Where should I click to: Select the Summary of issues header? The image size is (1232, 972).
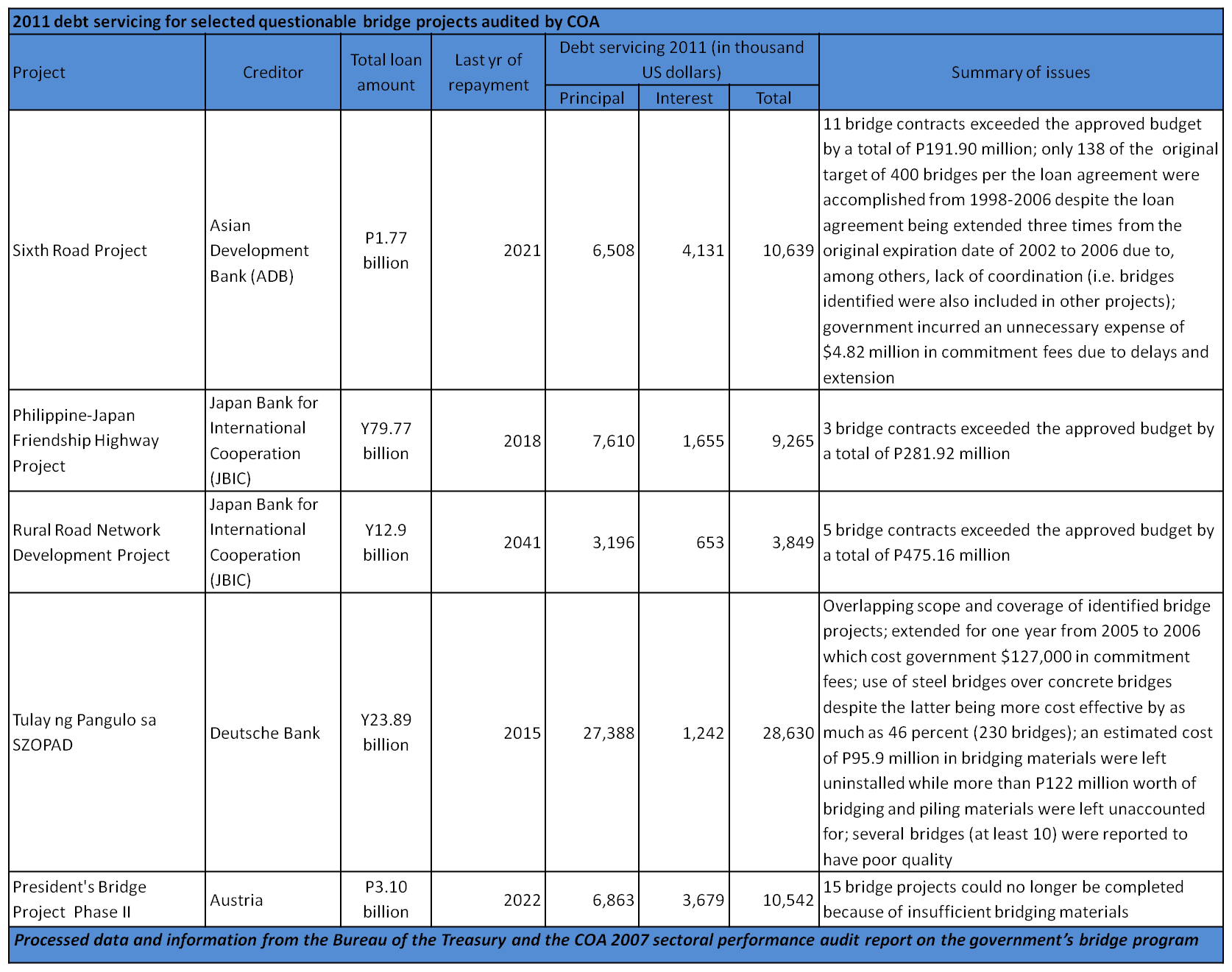point(1020,72)
